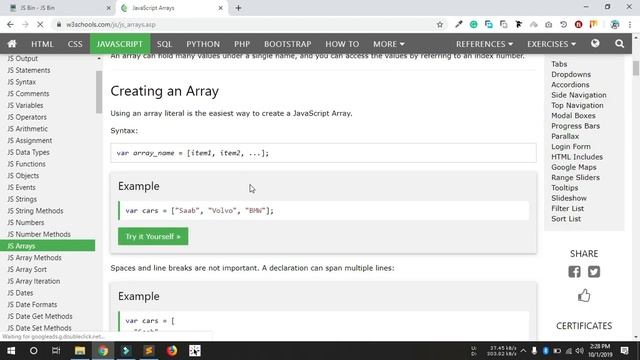Show hidden system tray icons chevron

(523, 351)
